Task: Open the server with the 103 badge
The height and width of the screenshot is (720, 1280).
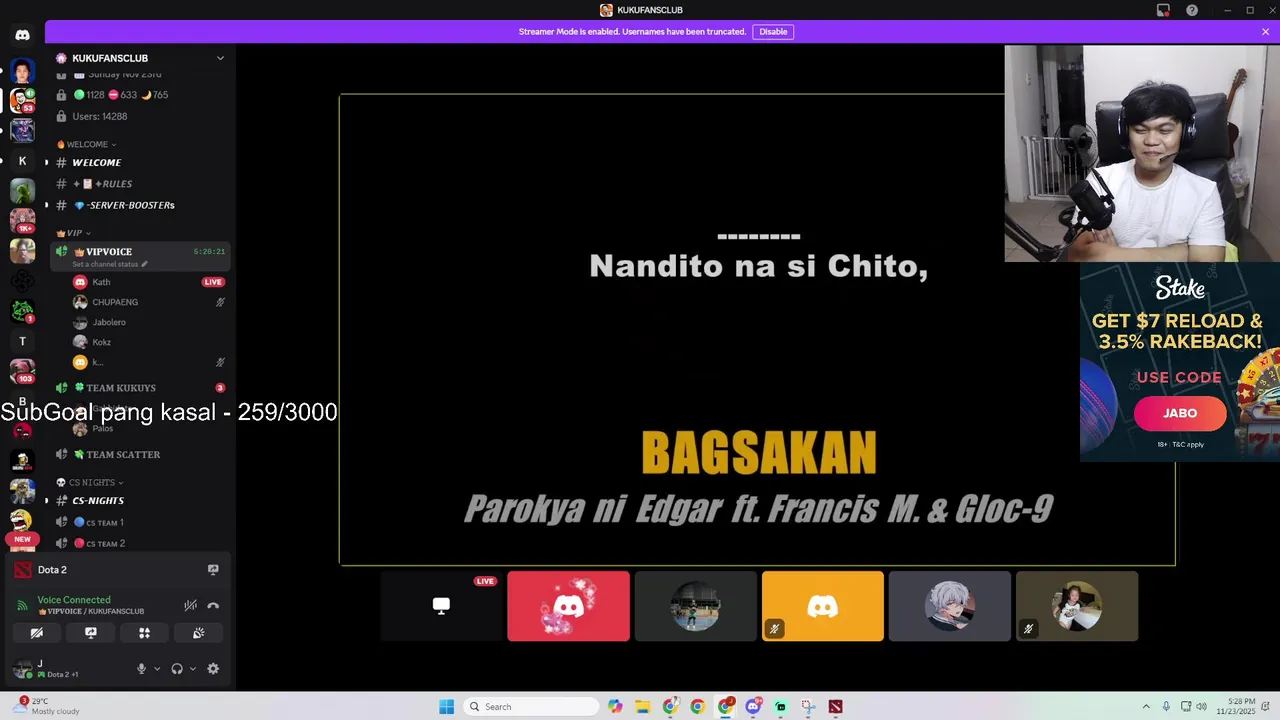Action: pyautogui.click(x=22, y=371)
